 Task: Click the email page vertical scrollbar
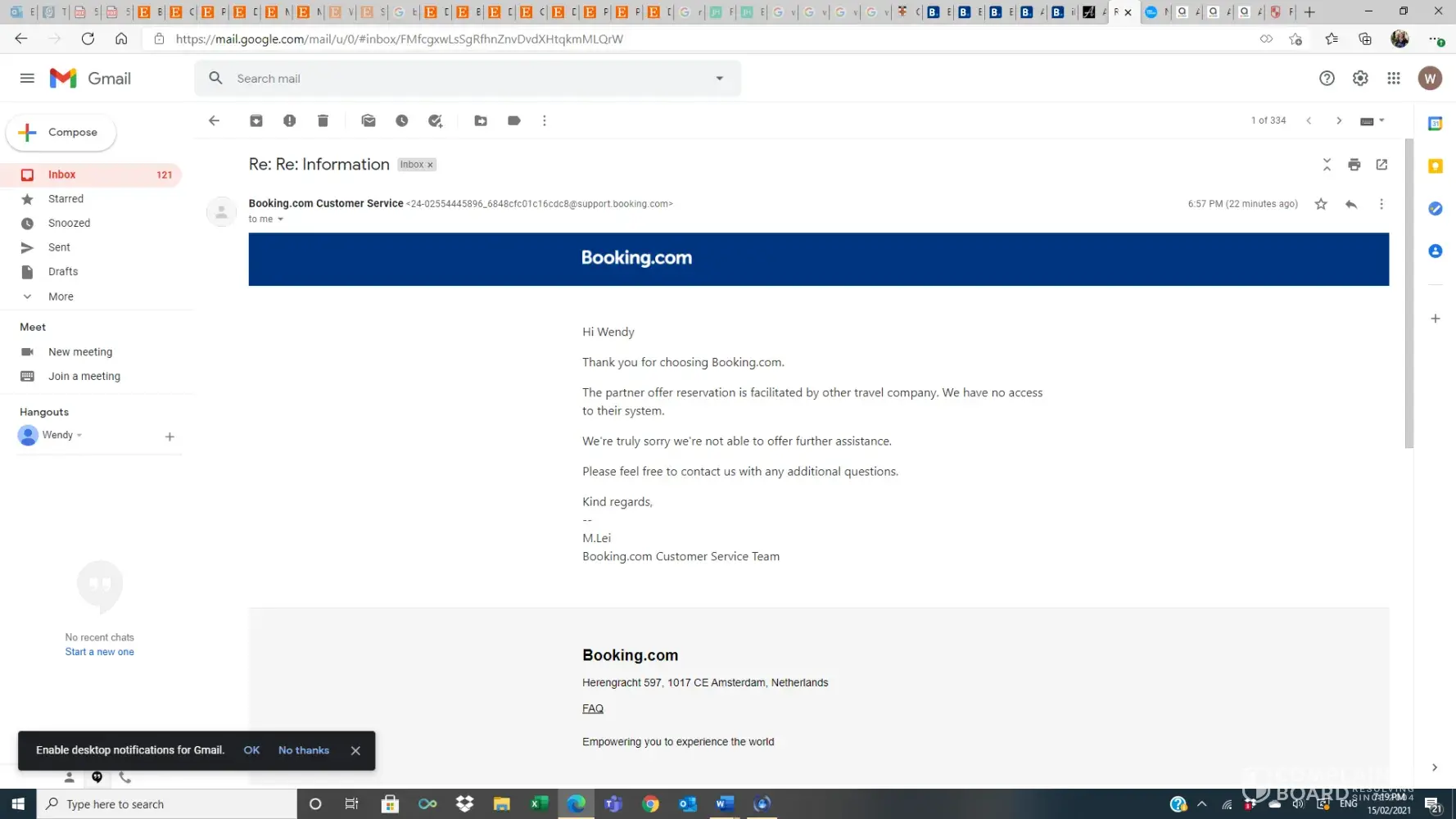coord(1409,293)
